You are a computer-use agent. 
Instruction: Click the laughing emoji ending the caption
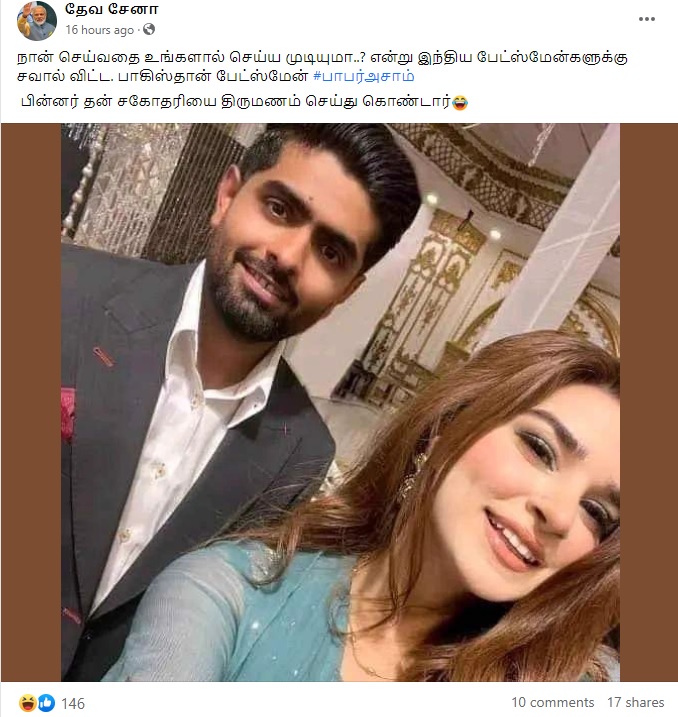460,102
